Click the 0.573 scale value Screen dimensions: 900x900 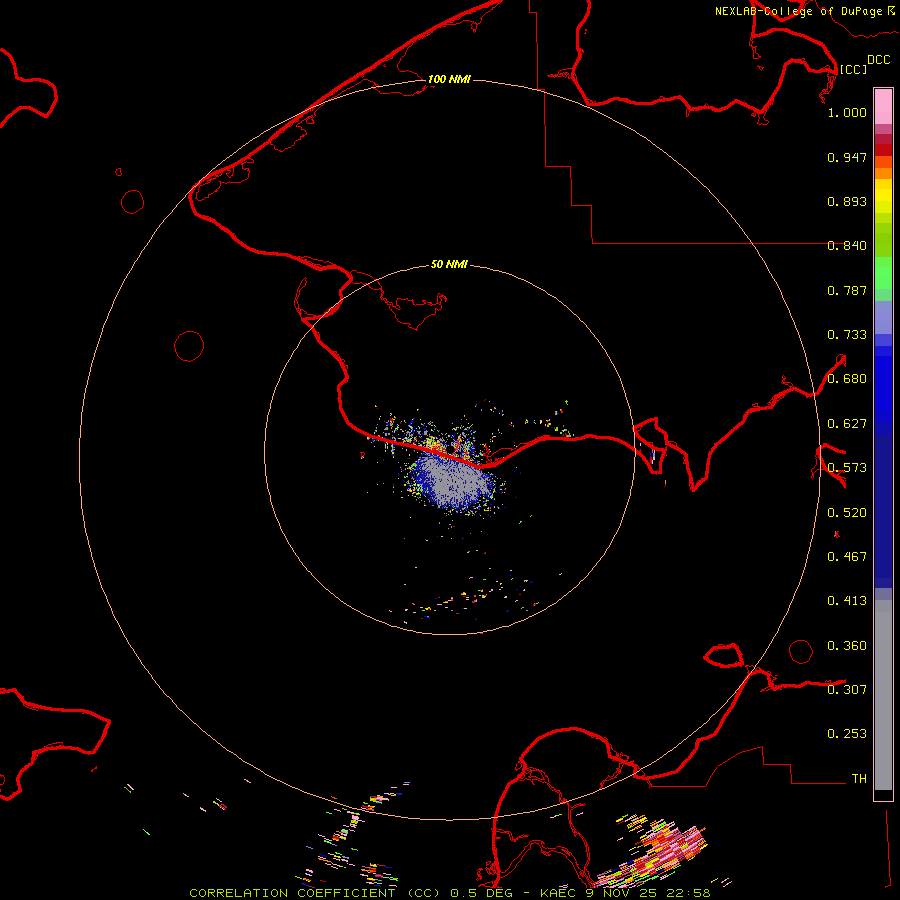pos(847,468)
